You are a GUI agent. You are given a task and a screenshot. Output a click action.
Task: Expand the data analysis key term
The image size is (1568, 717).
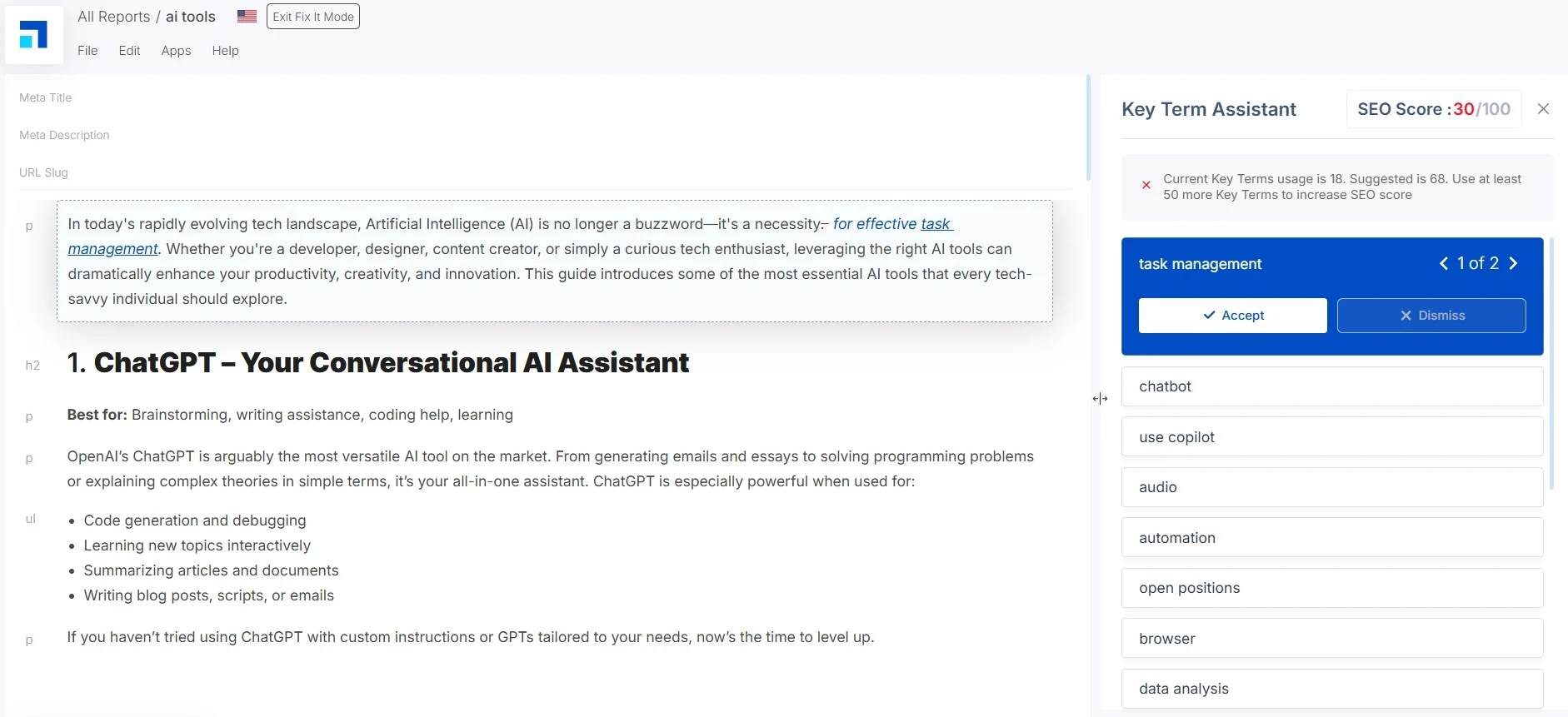tap(1332, 689)
